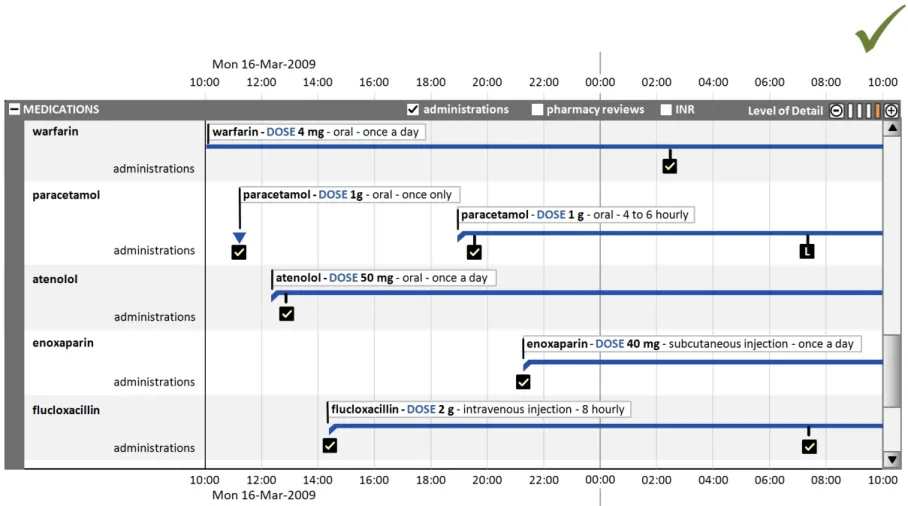
Task: Uncheck the administrations checkbox
Action: click(413, 110)
